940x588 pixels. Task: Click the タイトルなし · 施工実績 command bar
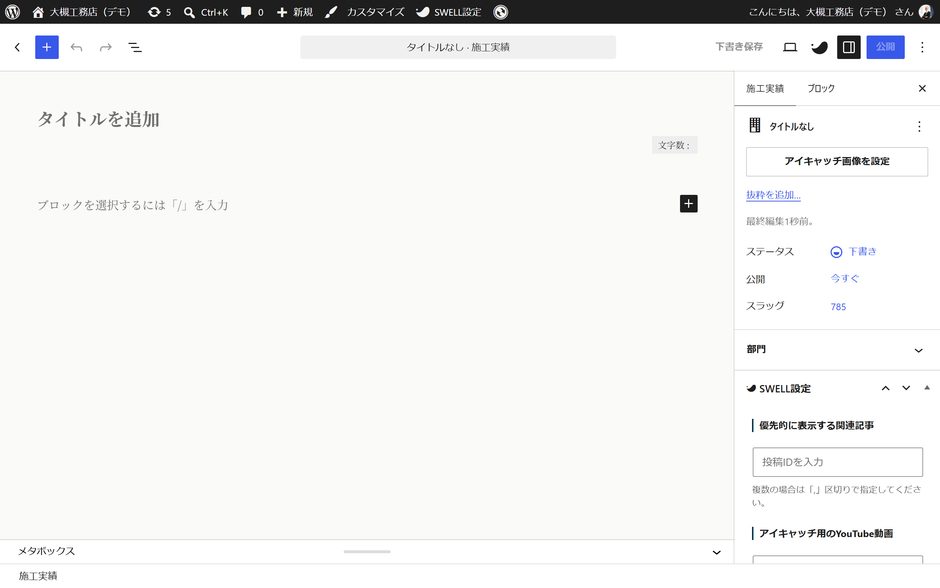pyautogui.click(x=458, y=47)
